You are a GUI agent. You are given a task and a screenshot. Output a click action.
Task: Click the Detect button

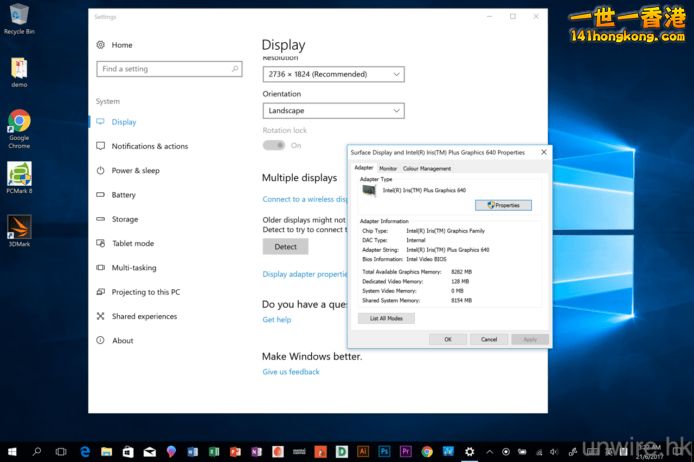click(x=285, y=246)
